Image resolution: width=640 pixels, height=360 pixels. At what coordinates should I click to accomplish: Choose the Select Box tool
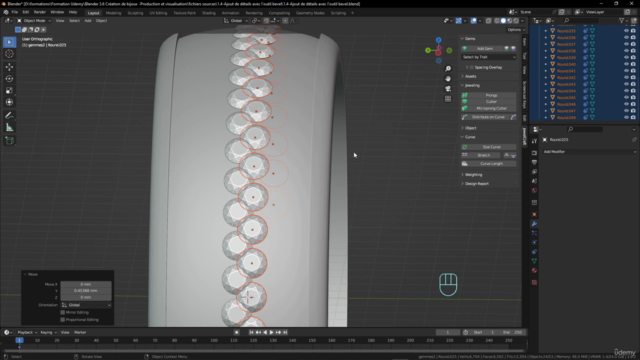[9, 42]
